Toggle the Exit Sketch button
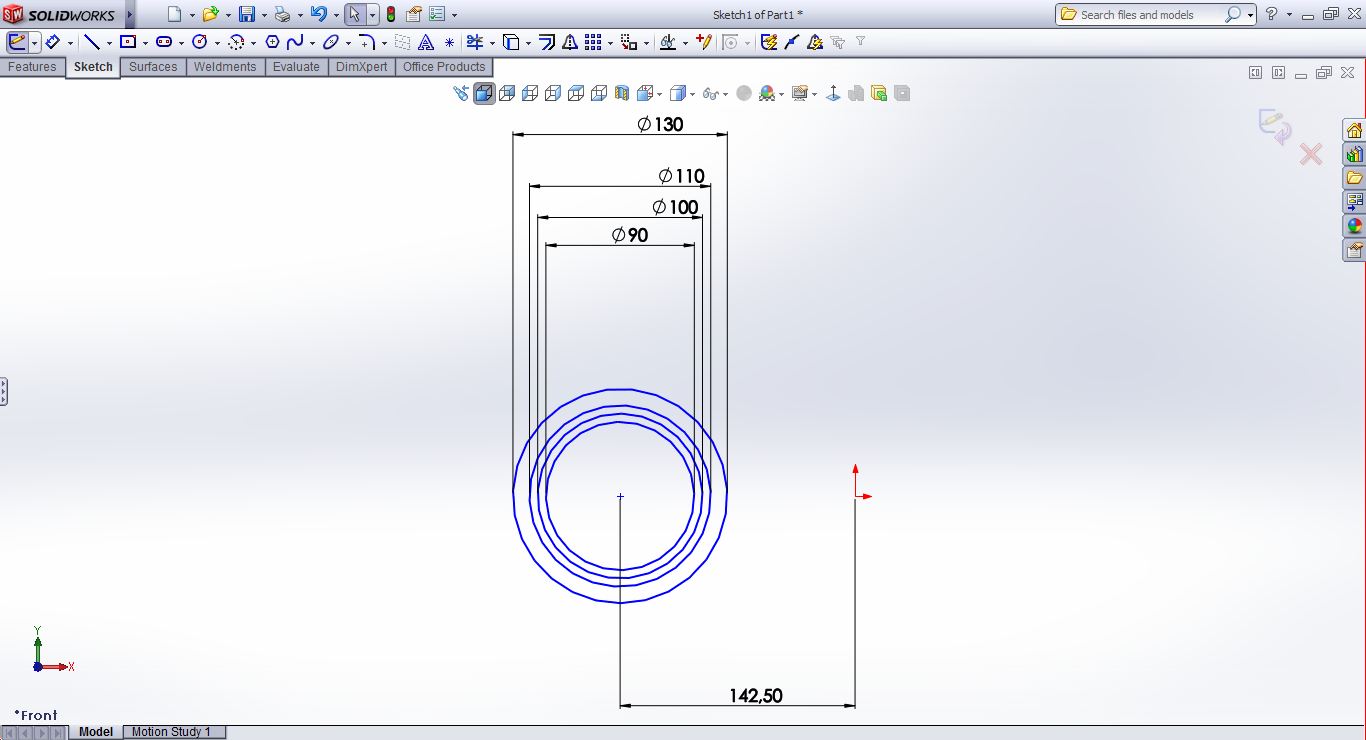 point(17,42)
